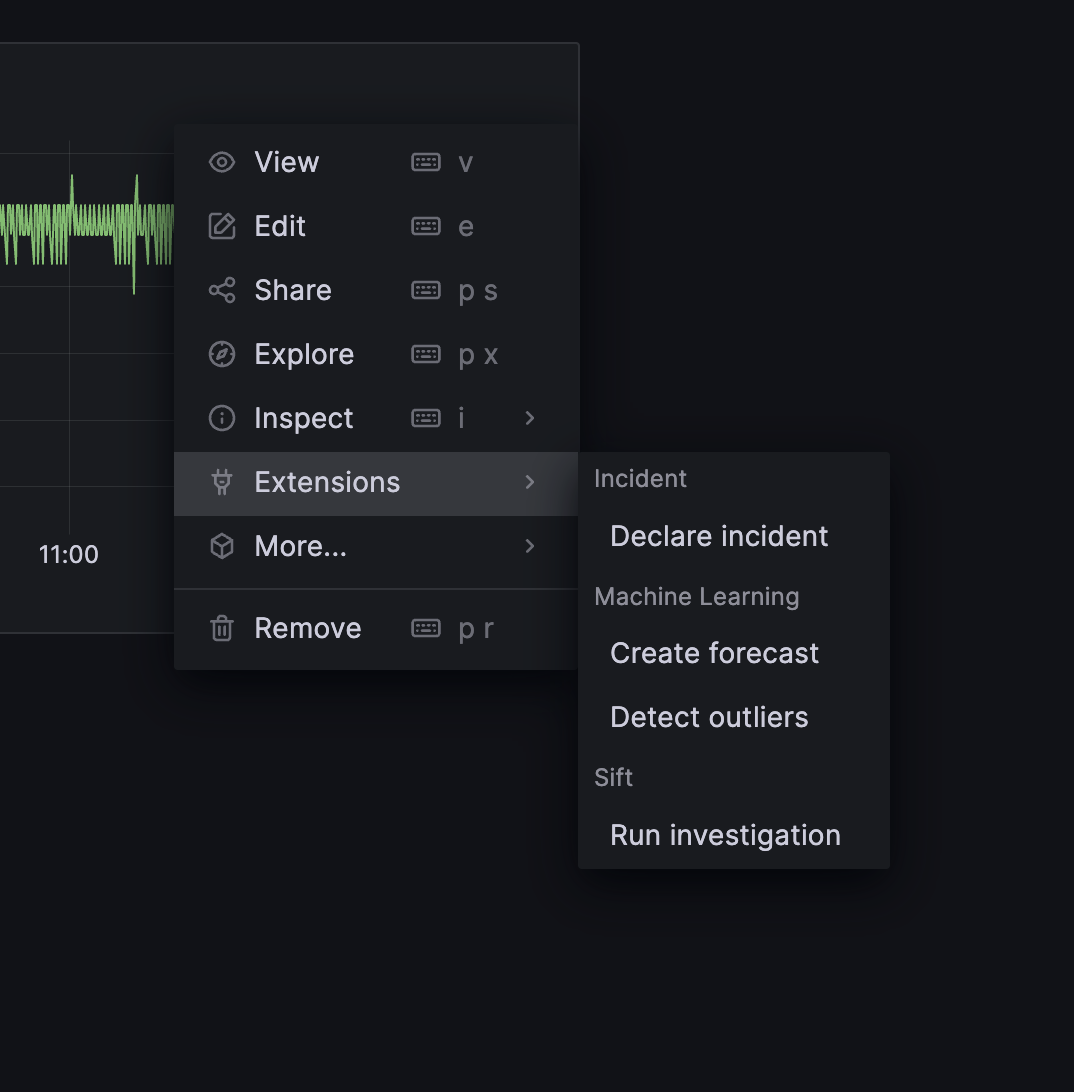Choose Explore in the context menu
Image resolution: width=1074 pixels, height=1092 pixels.
click(x=303, y=354)
